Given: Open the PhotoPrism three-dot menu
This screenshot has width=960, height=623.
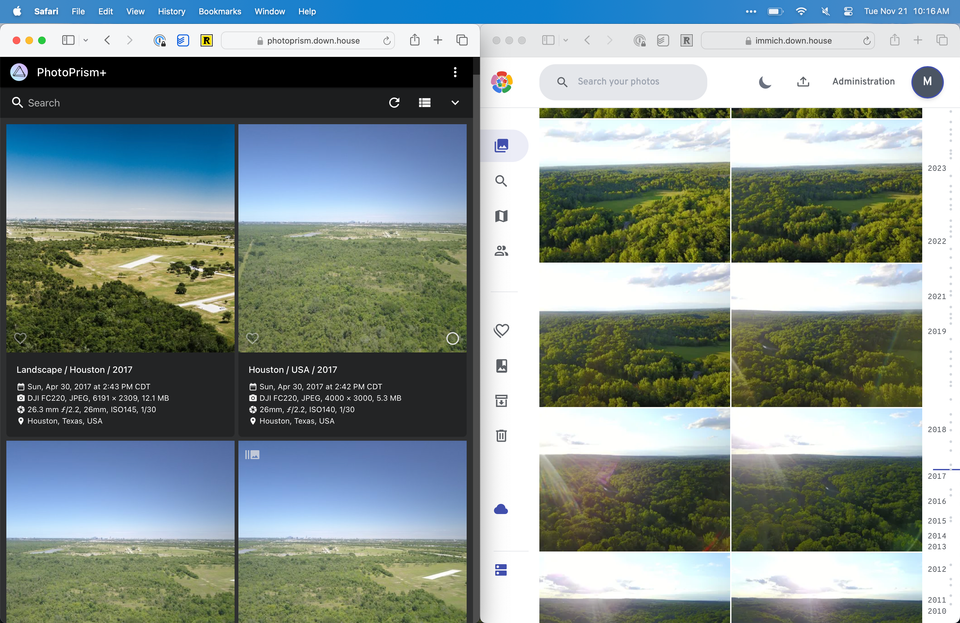Looking at the screenshot, I should click(455, 73).
